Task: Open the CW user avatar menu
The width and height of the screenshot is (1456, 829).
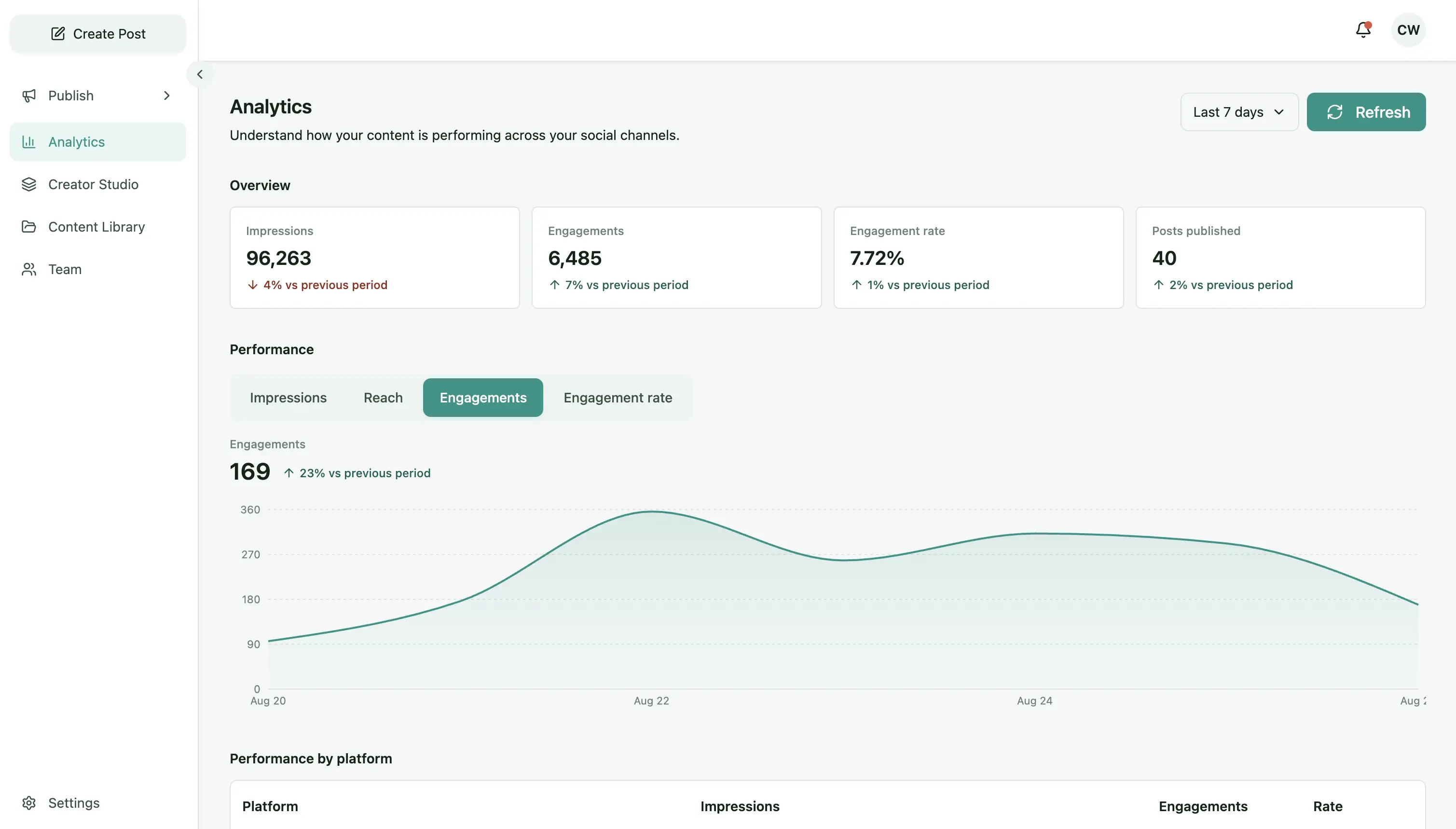Action: [x=1408, y=29]
